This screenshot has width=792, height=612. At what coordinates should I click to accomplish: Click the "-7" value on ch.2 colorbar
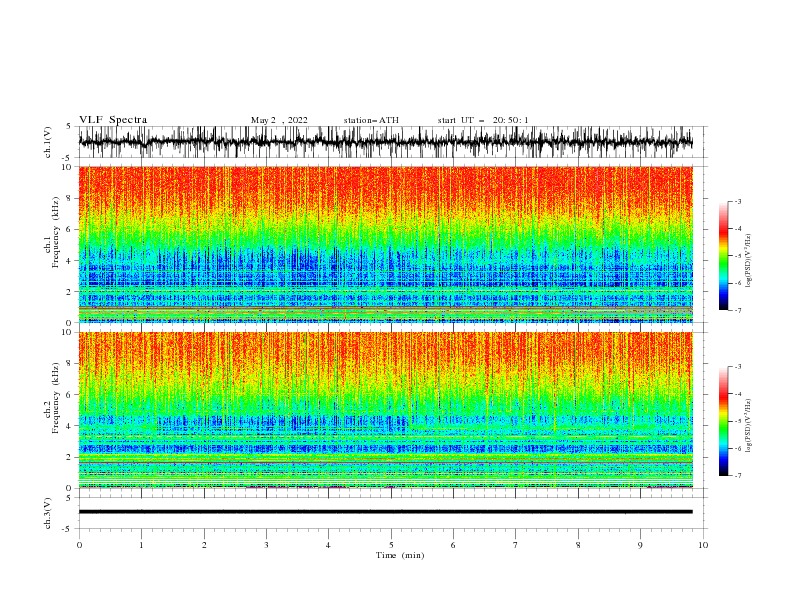click(737, 475)
